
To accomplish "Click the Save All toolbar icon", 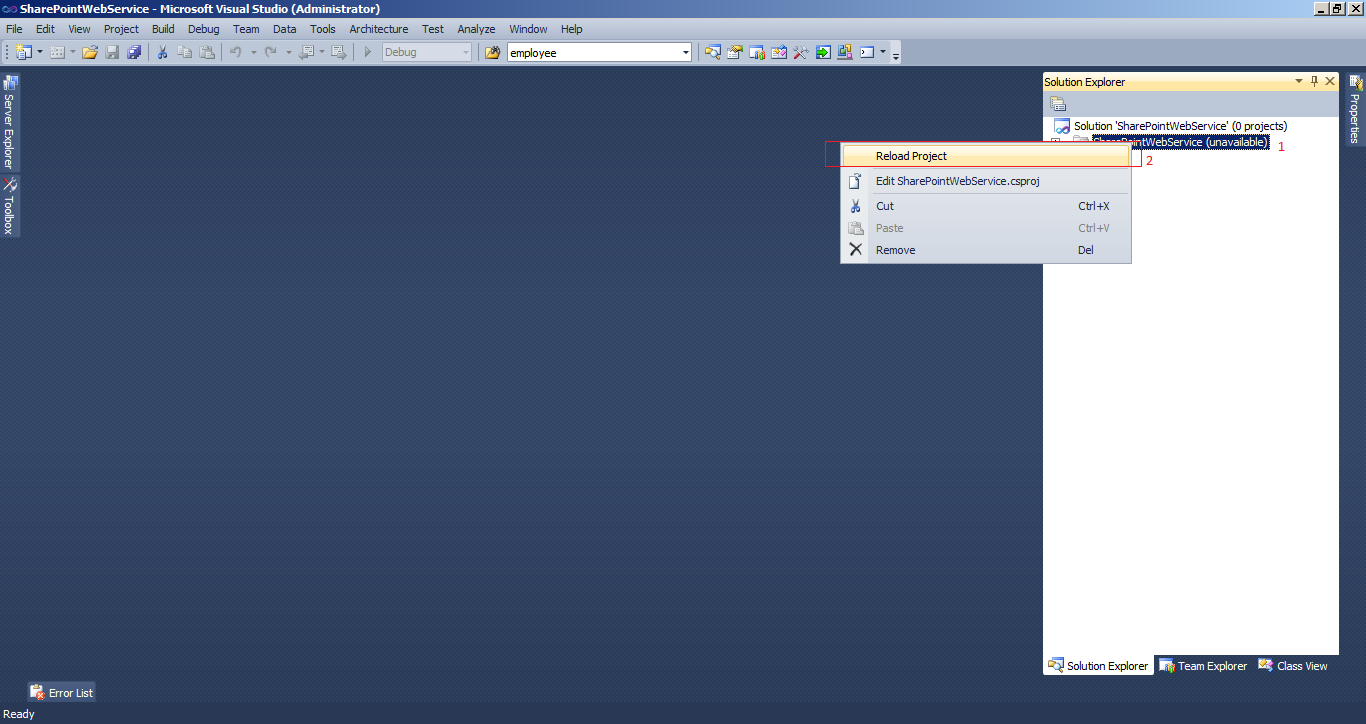I will pos(134,52).
